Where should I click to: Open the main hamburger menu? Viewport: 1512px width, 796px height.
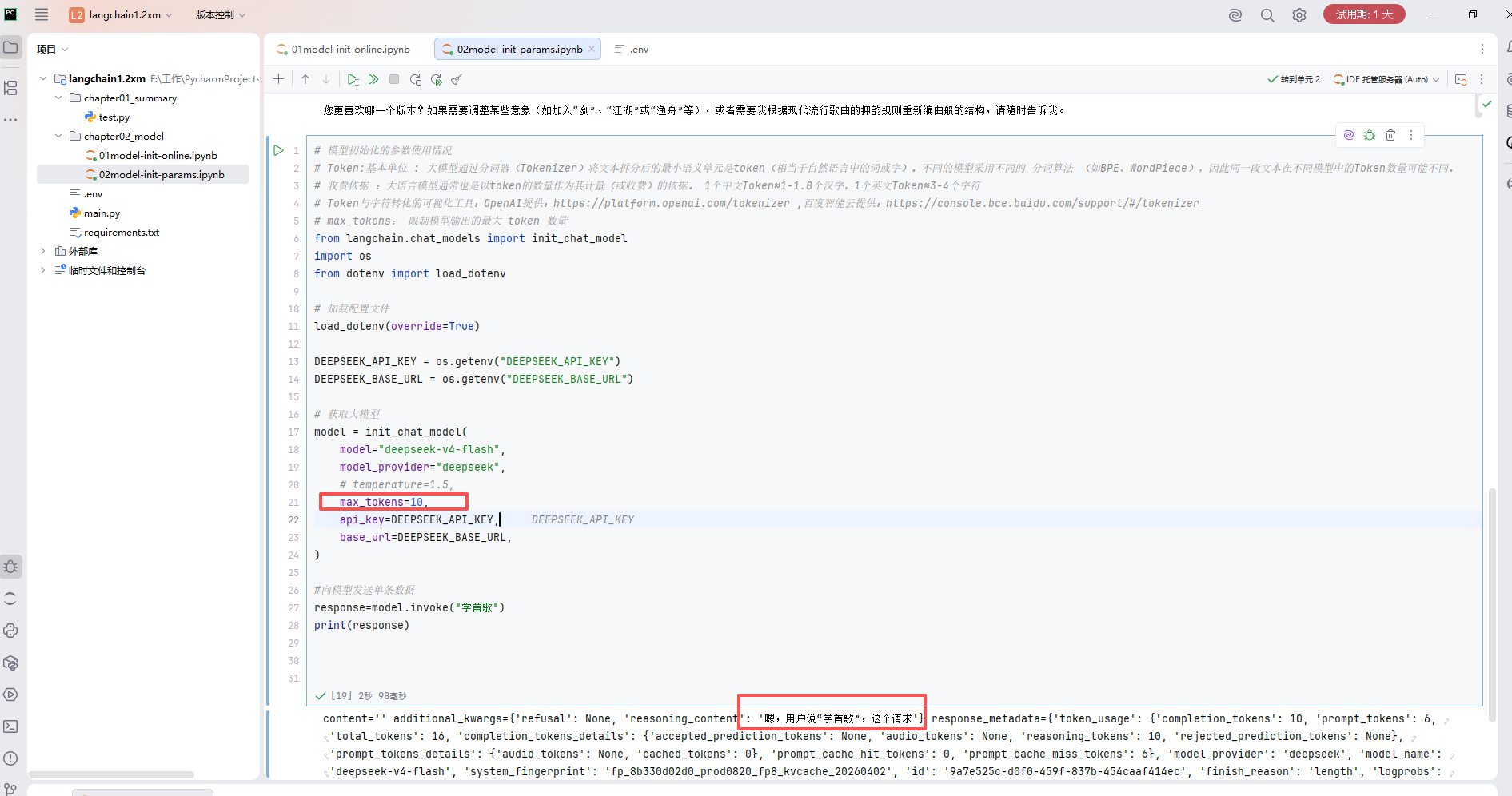(x=42, y=14)
